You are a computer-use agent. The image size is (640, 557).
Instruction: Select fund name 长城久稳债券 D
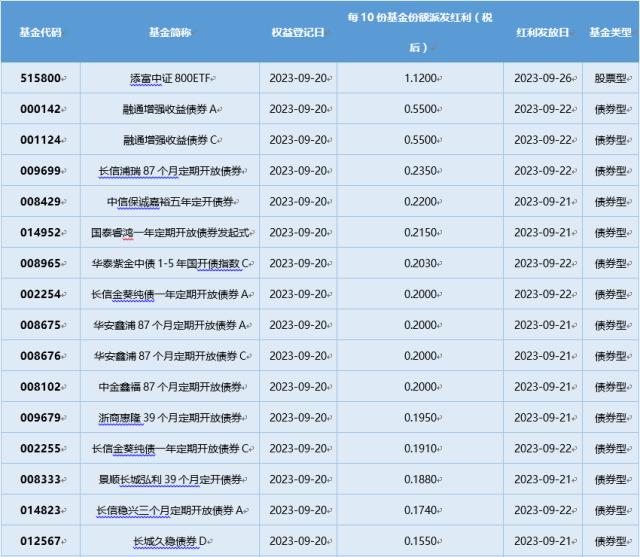tap(170, 541)
